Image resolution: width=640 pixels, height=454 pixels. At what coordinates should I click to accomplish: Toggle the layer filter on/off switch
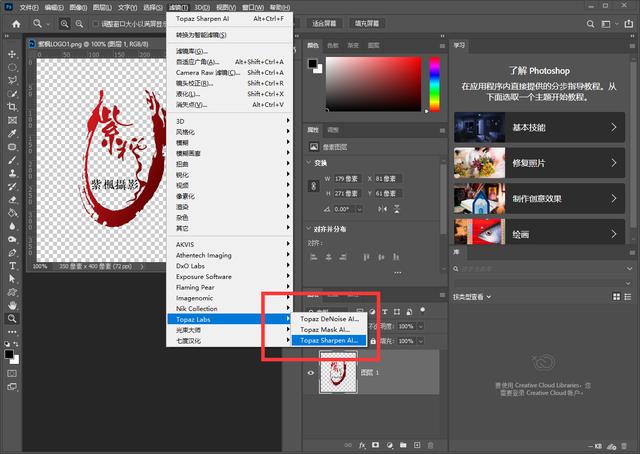(422, 310)
